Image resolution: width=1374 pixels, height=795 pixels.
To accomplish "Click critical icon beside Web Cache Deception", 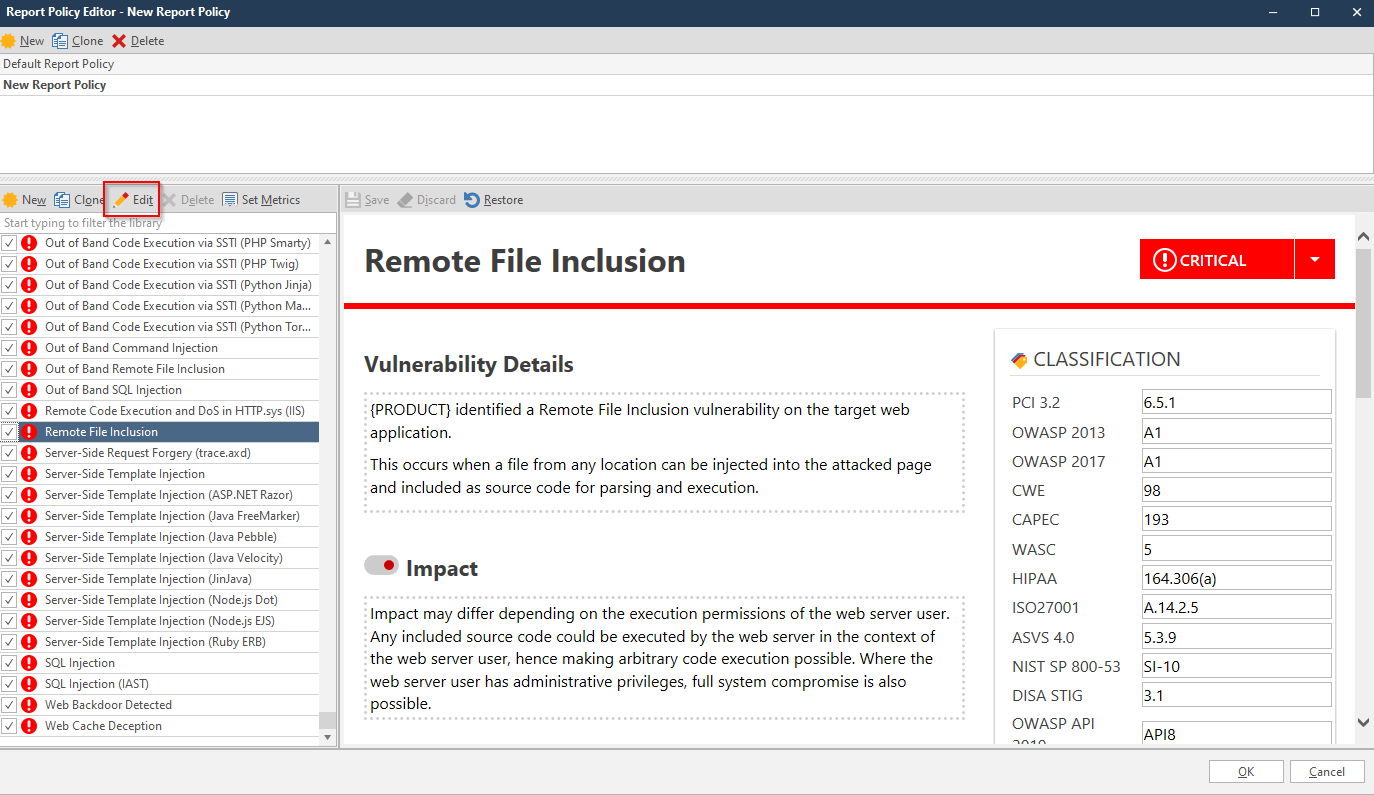I will coord(29,726).
